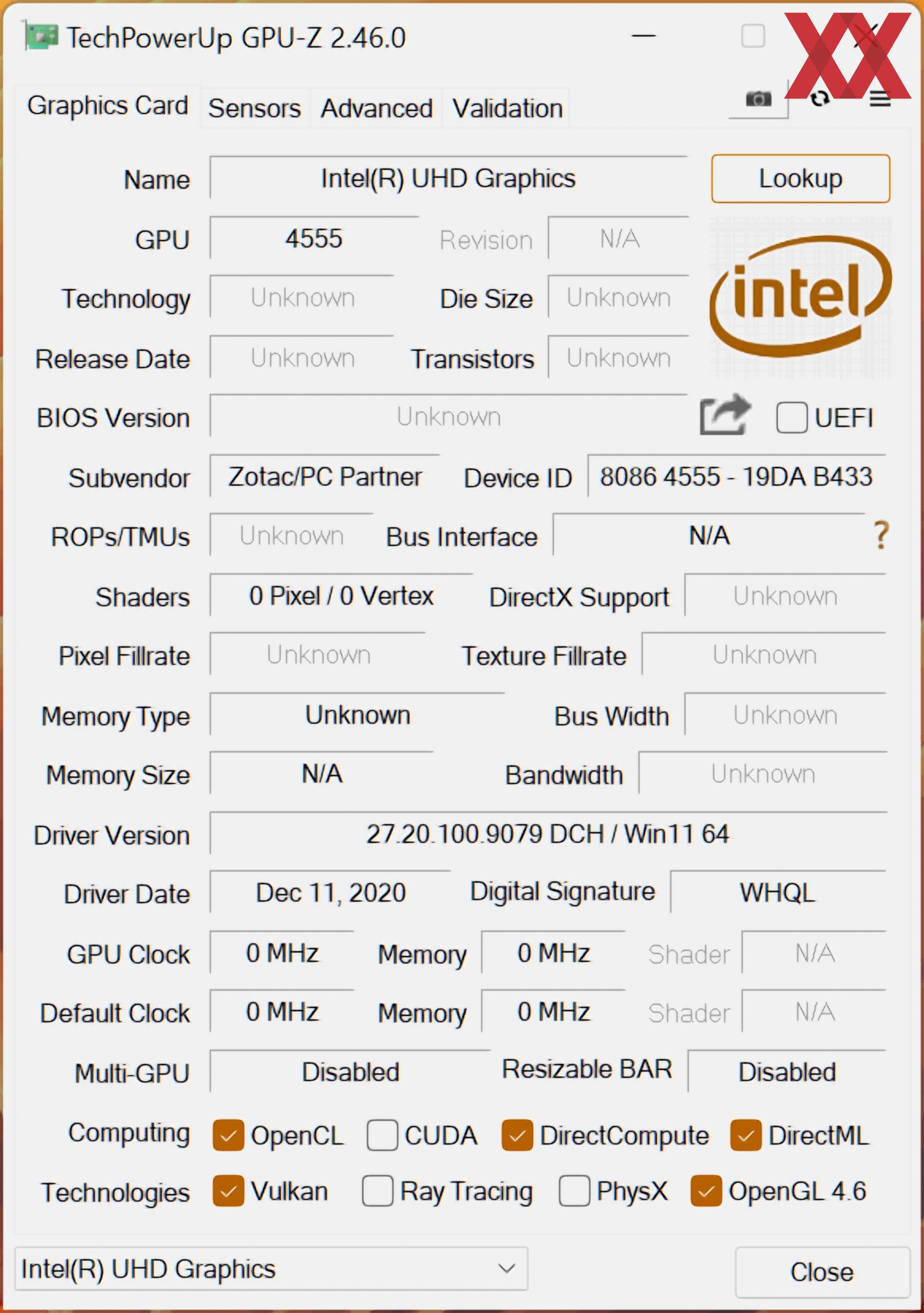Open the hamburger menu icon
Image resolution: width=924 pixels, height=1313 pixels.
(880, 100)
